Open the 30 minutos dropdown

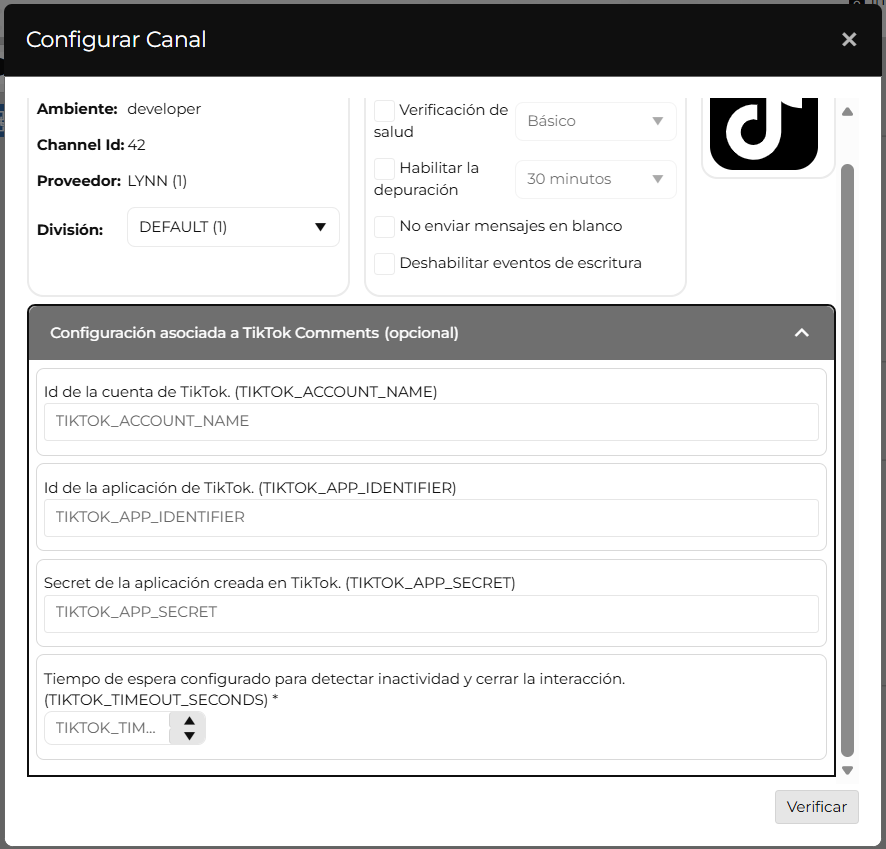click(x=596, y=179)
